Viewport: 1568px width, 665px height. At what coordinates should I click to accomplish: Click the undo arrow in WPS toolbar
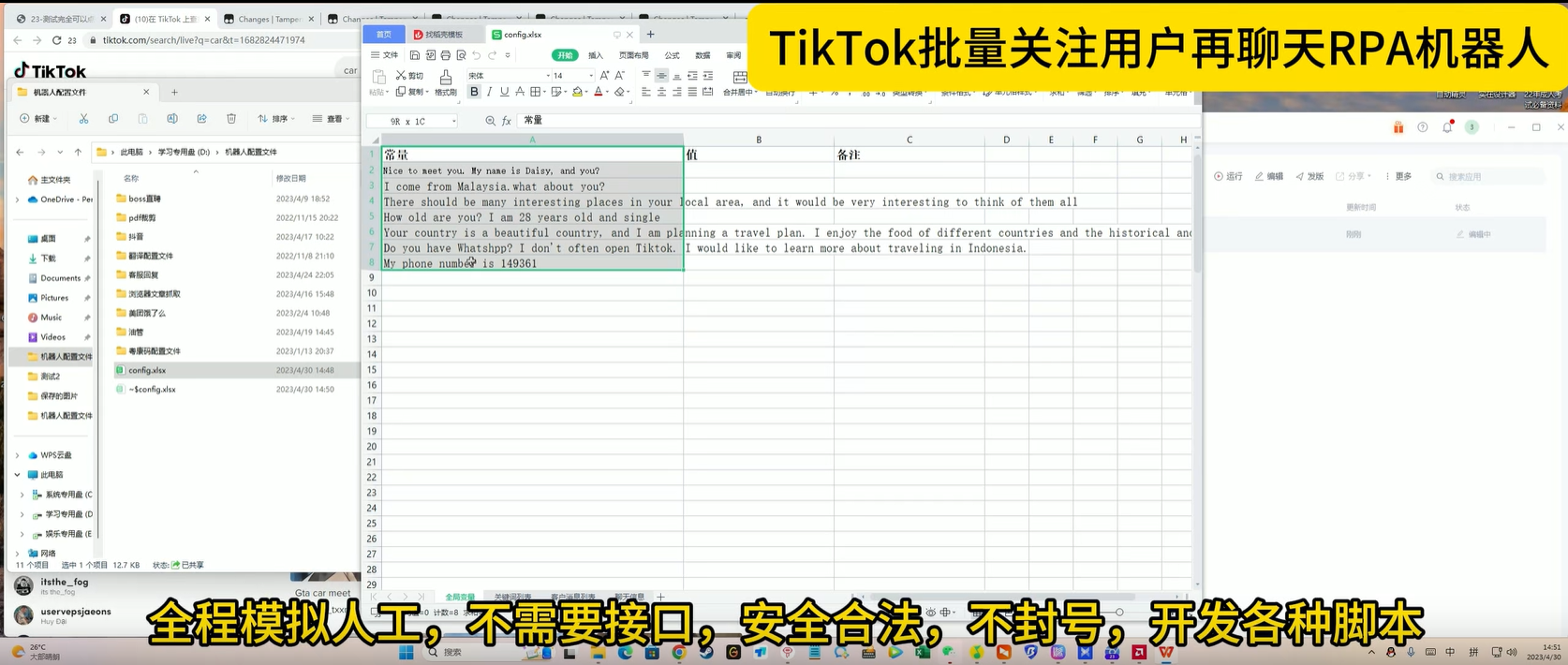(x=477, y=55)
